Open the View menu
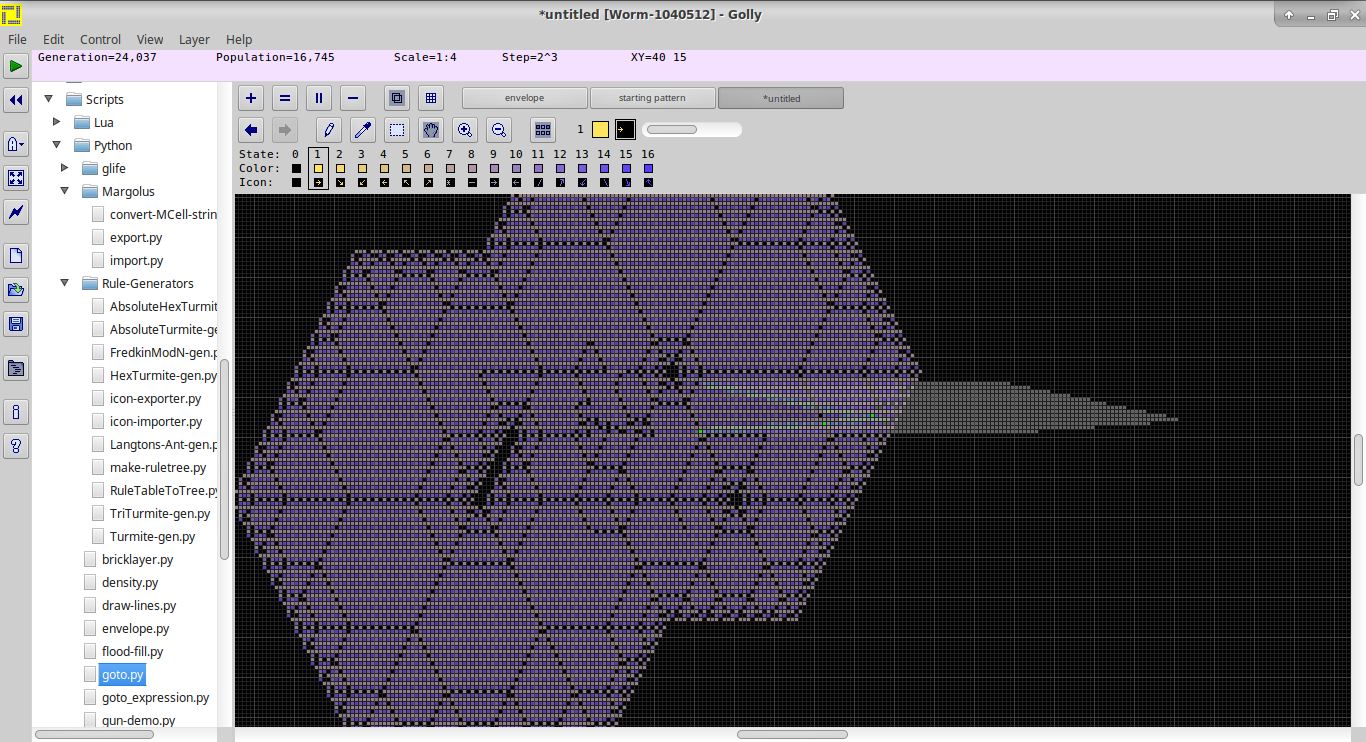 (x=150, y=40)
